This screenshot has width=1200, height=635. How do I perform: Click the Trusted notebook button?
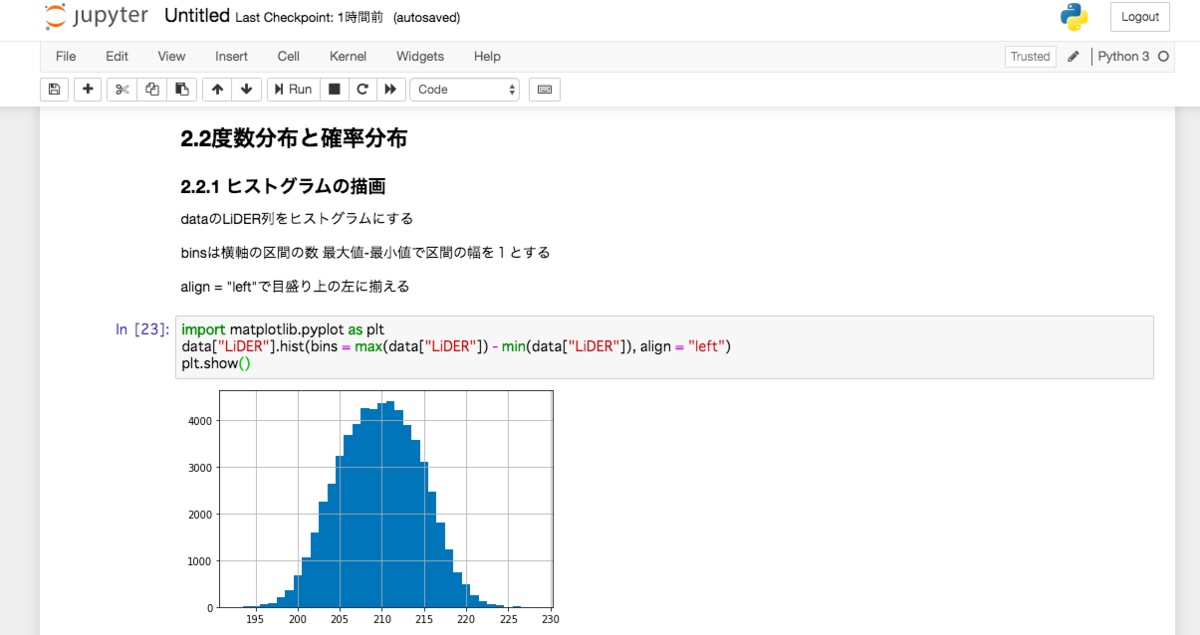1030,56
